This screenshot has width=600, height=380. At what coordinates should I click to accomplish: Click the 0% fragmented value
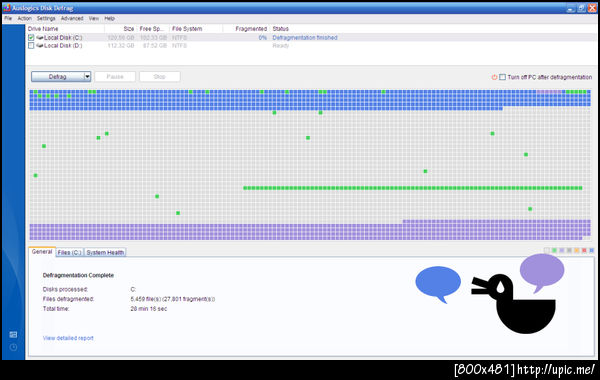tap(262, 38)
